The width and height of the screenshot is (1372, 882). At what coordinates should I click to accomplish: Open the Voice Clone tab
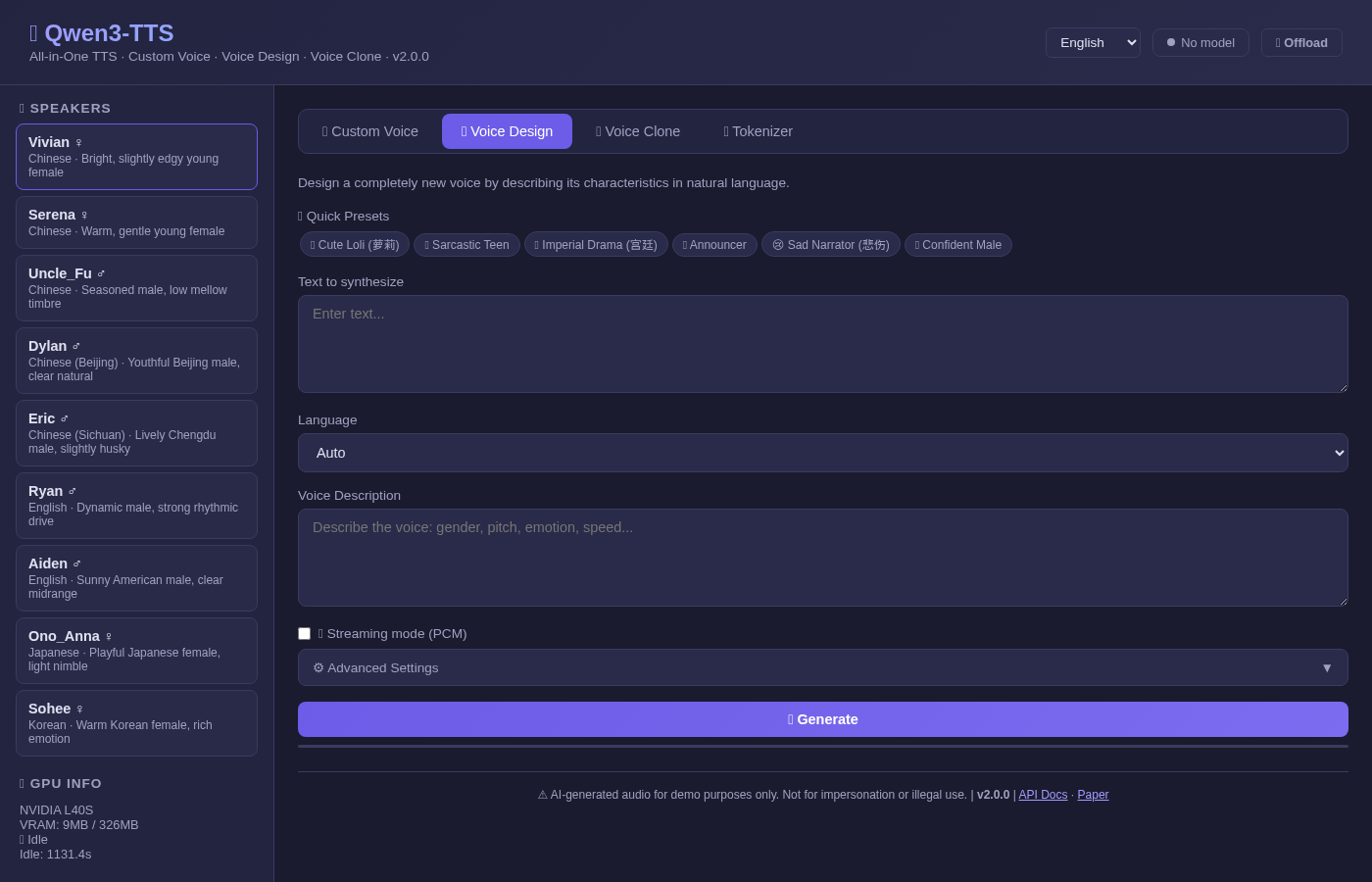click(638, 131)
